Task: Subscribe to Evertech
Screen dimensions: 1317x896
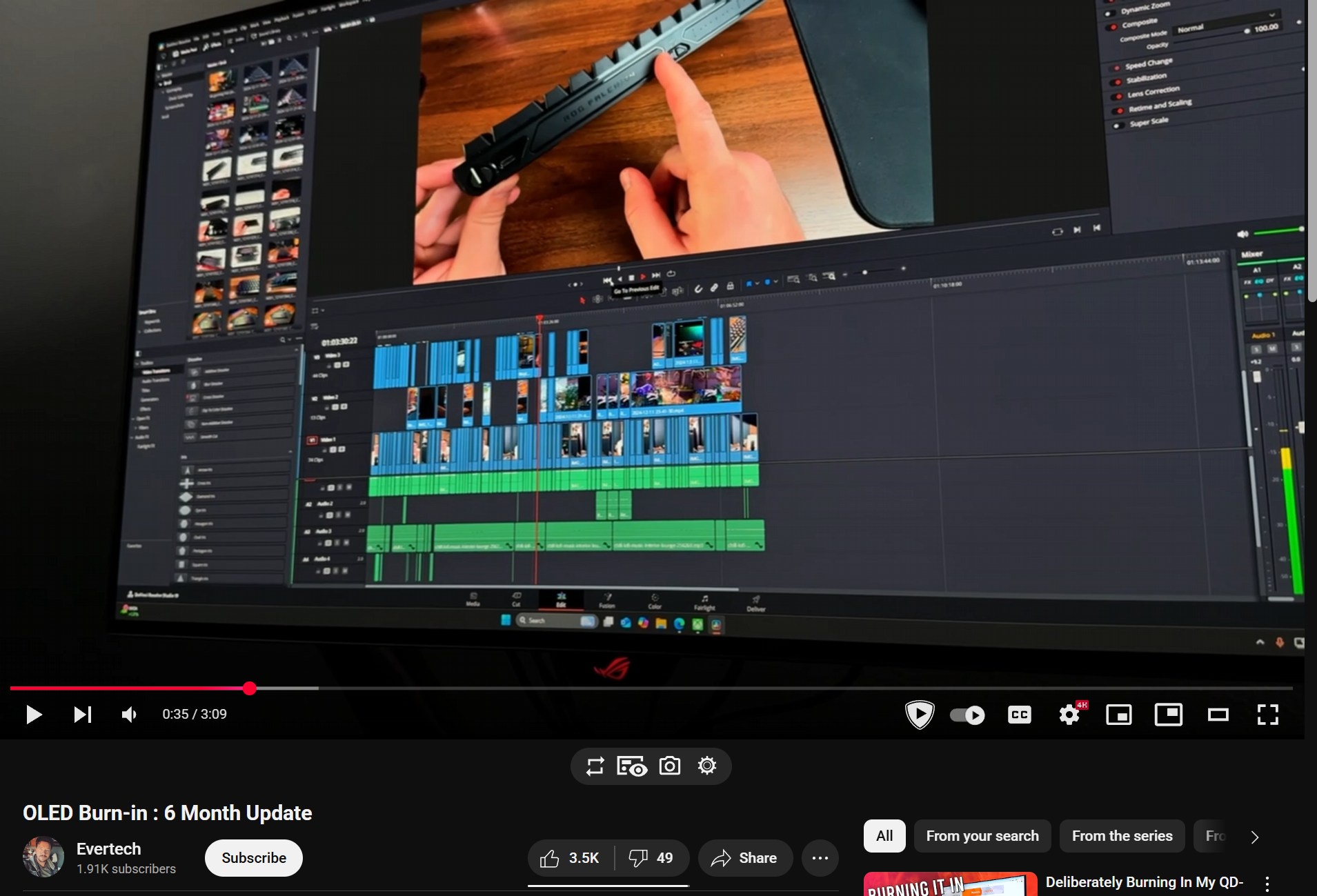Action: click(254, 858)
